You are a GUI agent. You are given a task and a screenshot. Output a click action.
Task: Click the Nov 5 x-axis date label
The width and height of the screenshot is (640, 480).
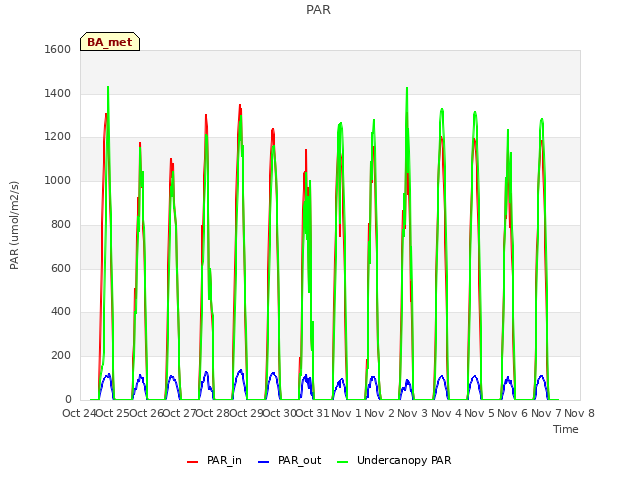tap(479, 413)
